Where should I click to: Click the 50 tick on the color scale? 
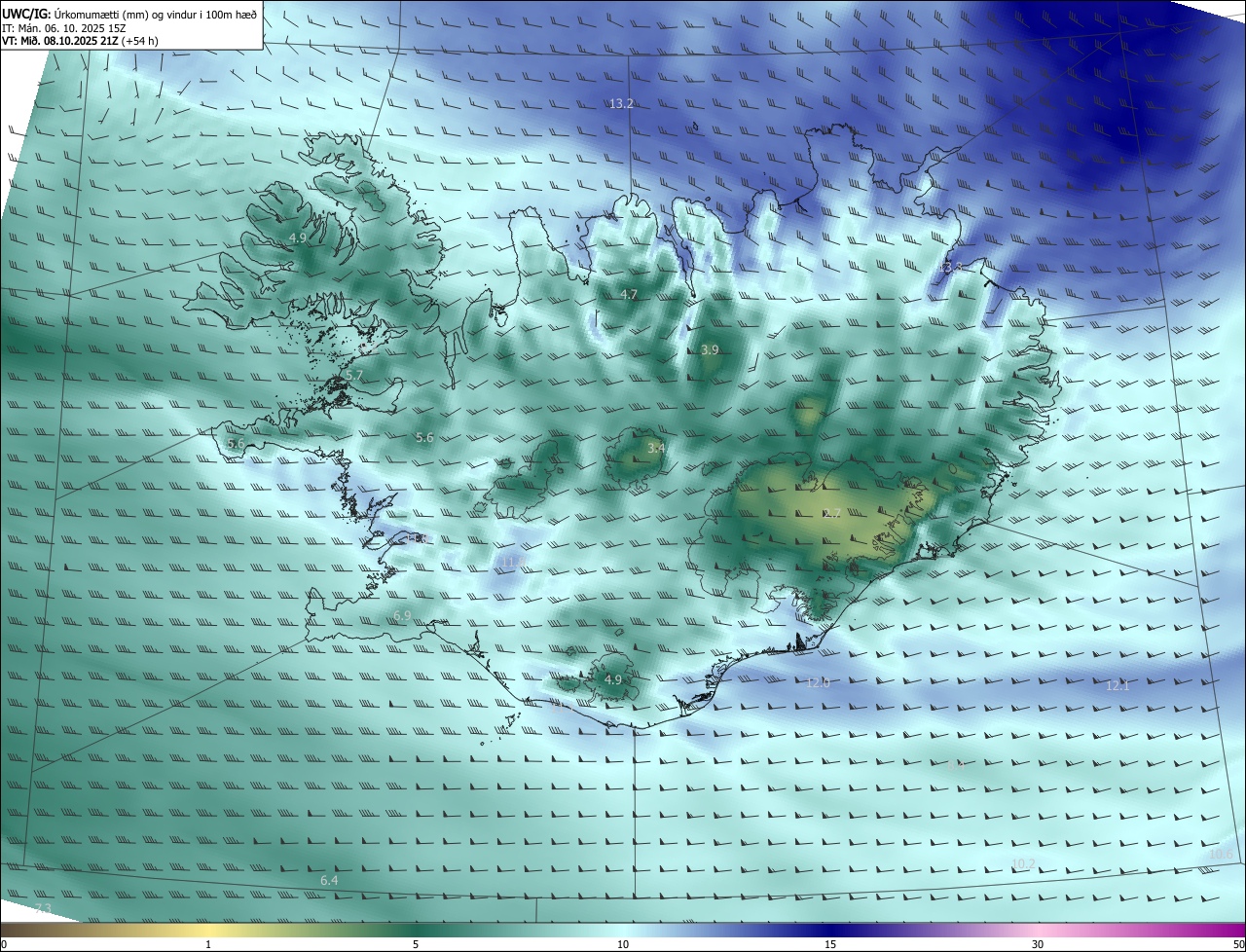[x=1238, y=944]
